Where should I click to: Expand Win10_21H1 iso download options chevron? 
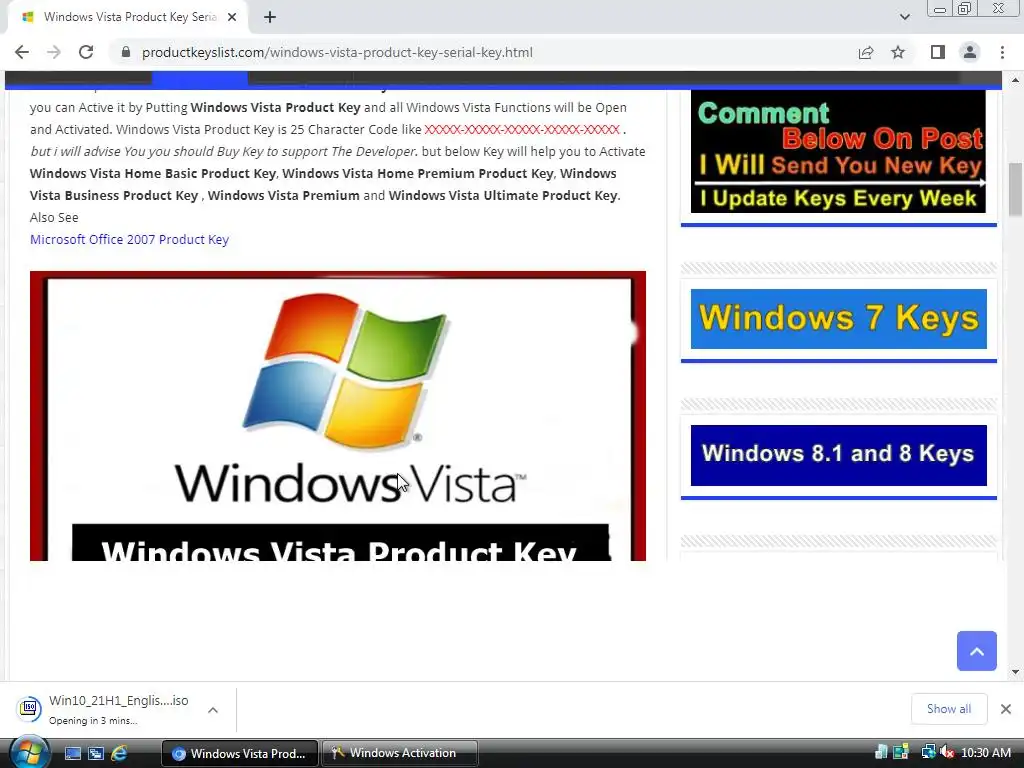(213, 710)
